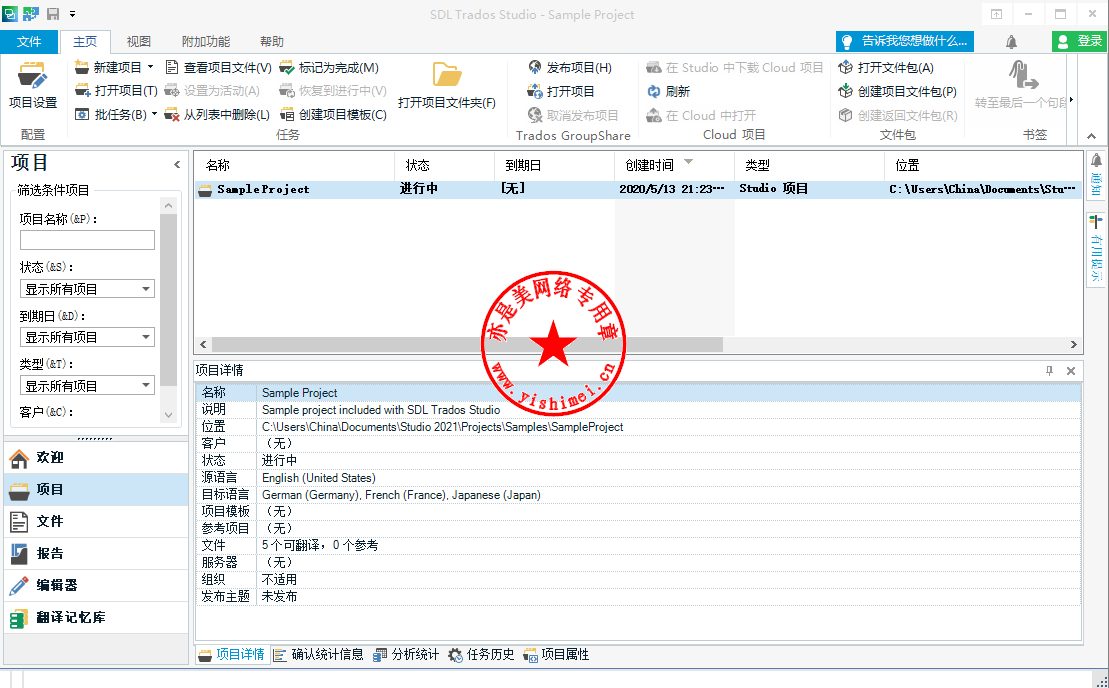
Task: Click the 位置 column header
Action: coord(983,165)
